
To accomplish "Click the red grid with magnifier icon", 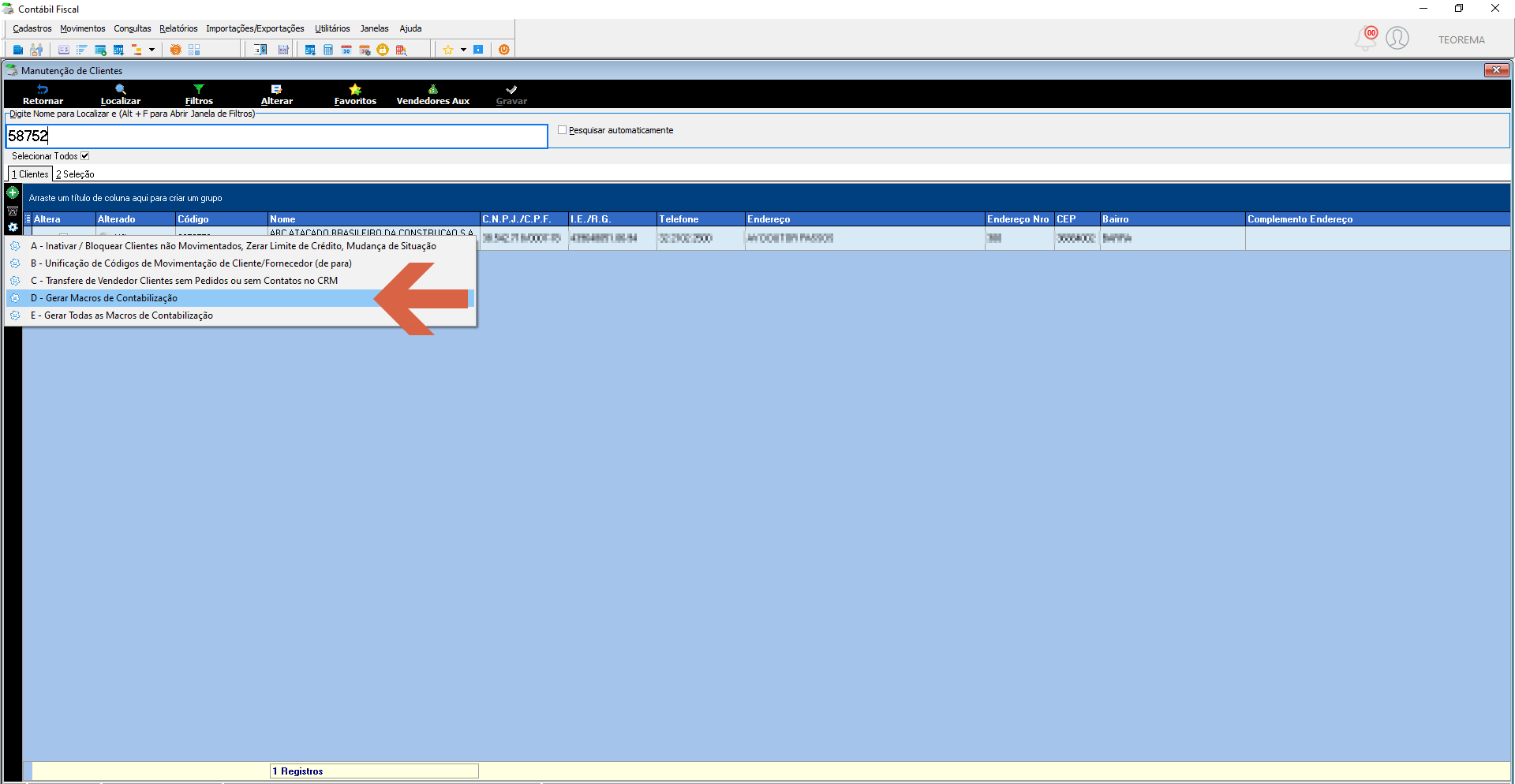I will pos(401,50).
